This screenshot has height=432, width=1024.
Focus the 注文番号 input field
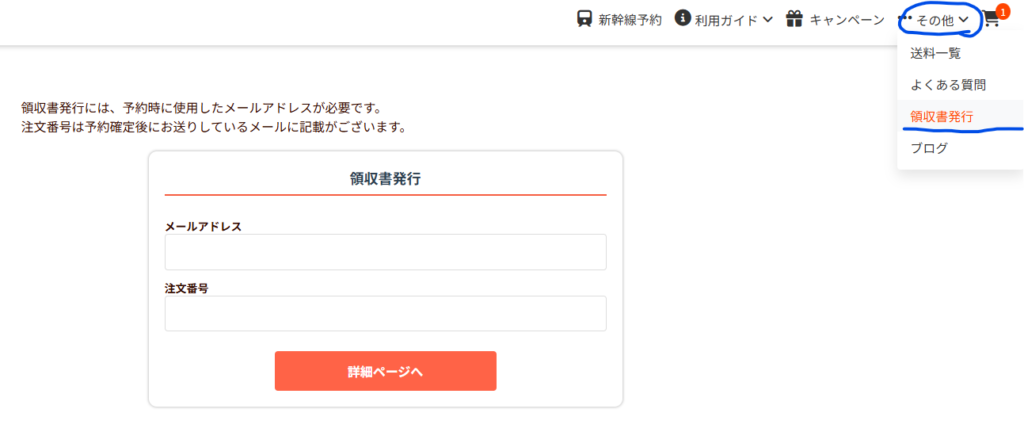pyautogui.click(x=385, y=313)
